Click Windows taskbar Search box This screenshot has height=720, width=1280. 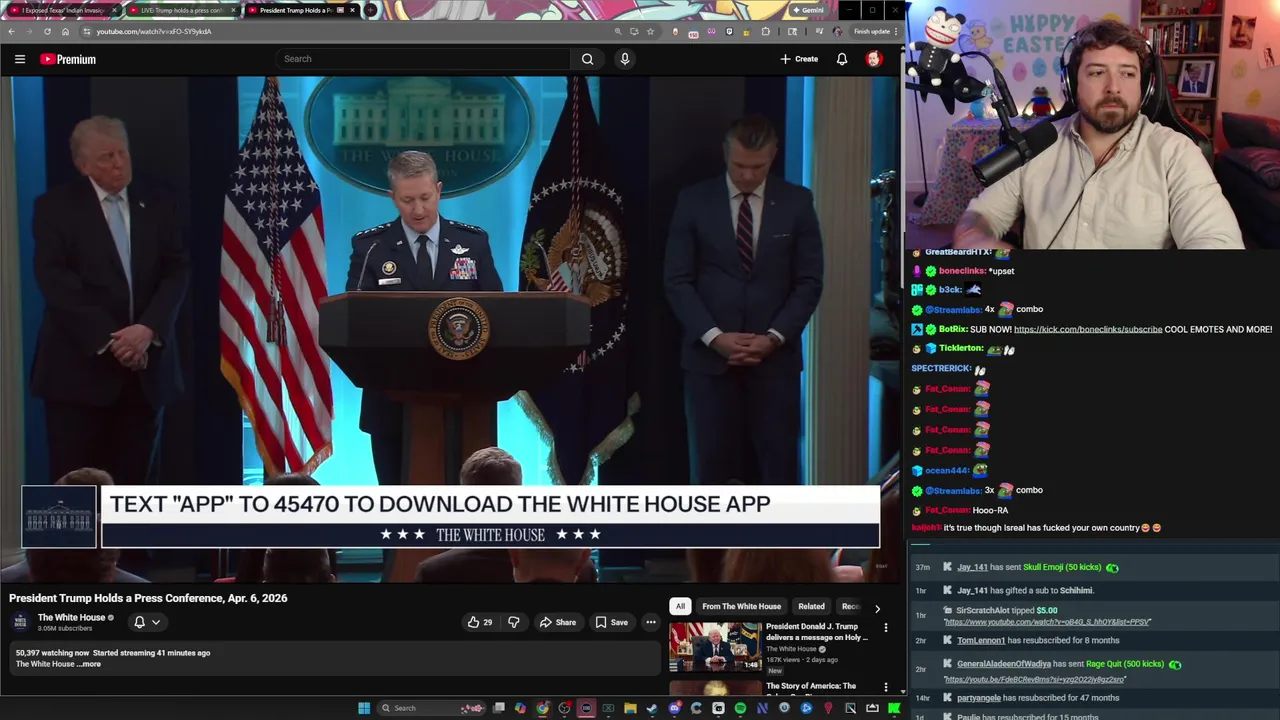pyautogui.click(x=432, y=708)
